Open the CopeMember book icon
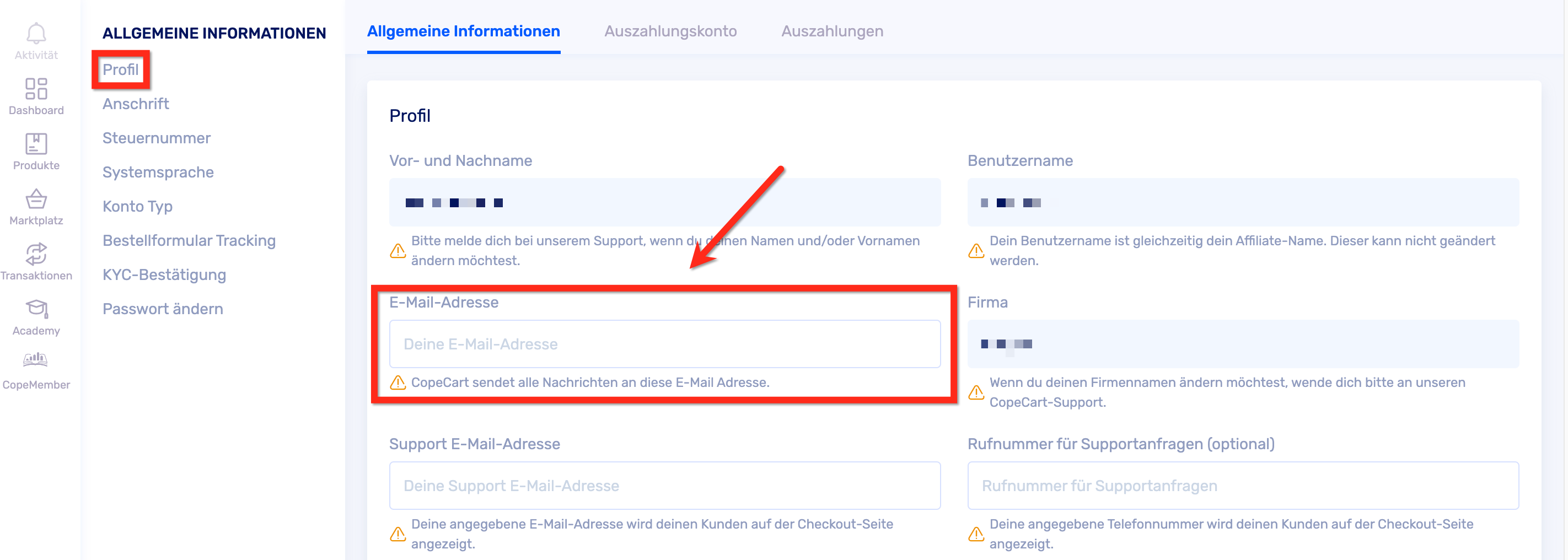1568x560 pixels. 36,360
